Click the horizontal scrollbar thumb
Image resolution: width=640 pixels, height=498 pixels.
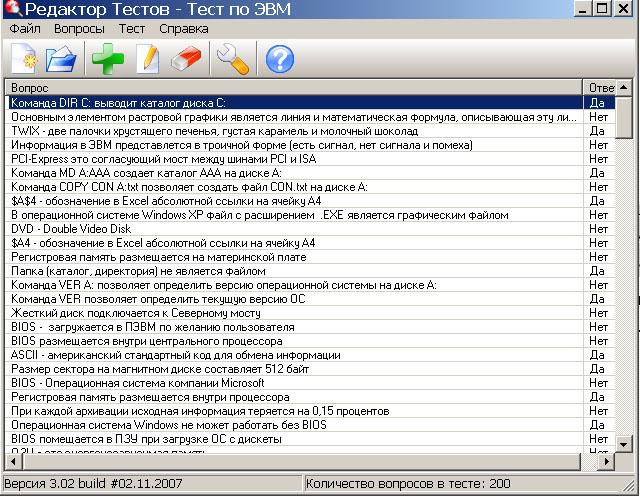pos(301,462)
